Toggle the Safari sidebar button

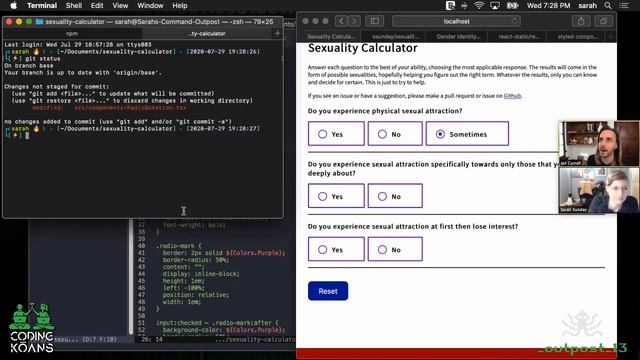pos(374,21)
